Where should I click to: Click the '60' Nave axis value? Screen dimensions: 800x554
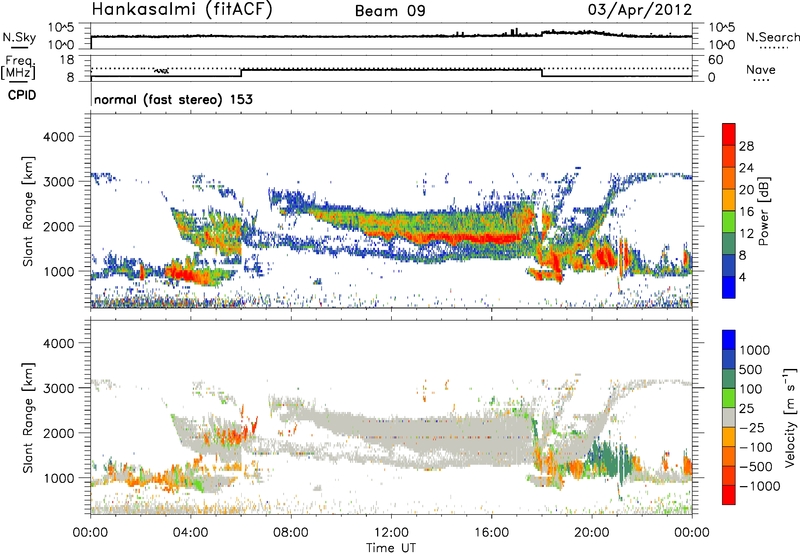[x=715, y=60]
